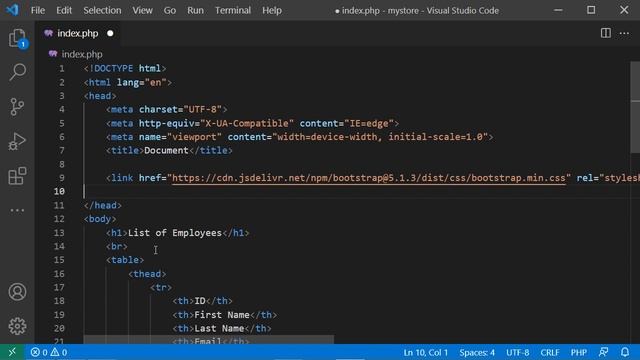Screen dimensions: 640x360
Task: Click the 'Last Name' header text
Action: click(x=219, y=329)
